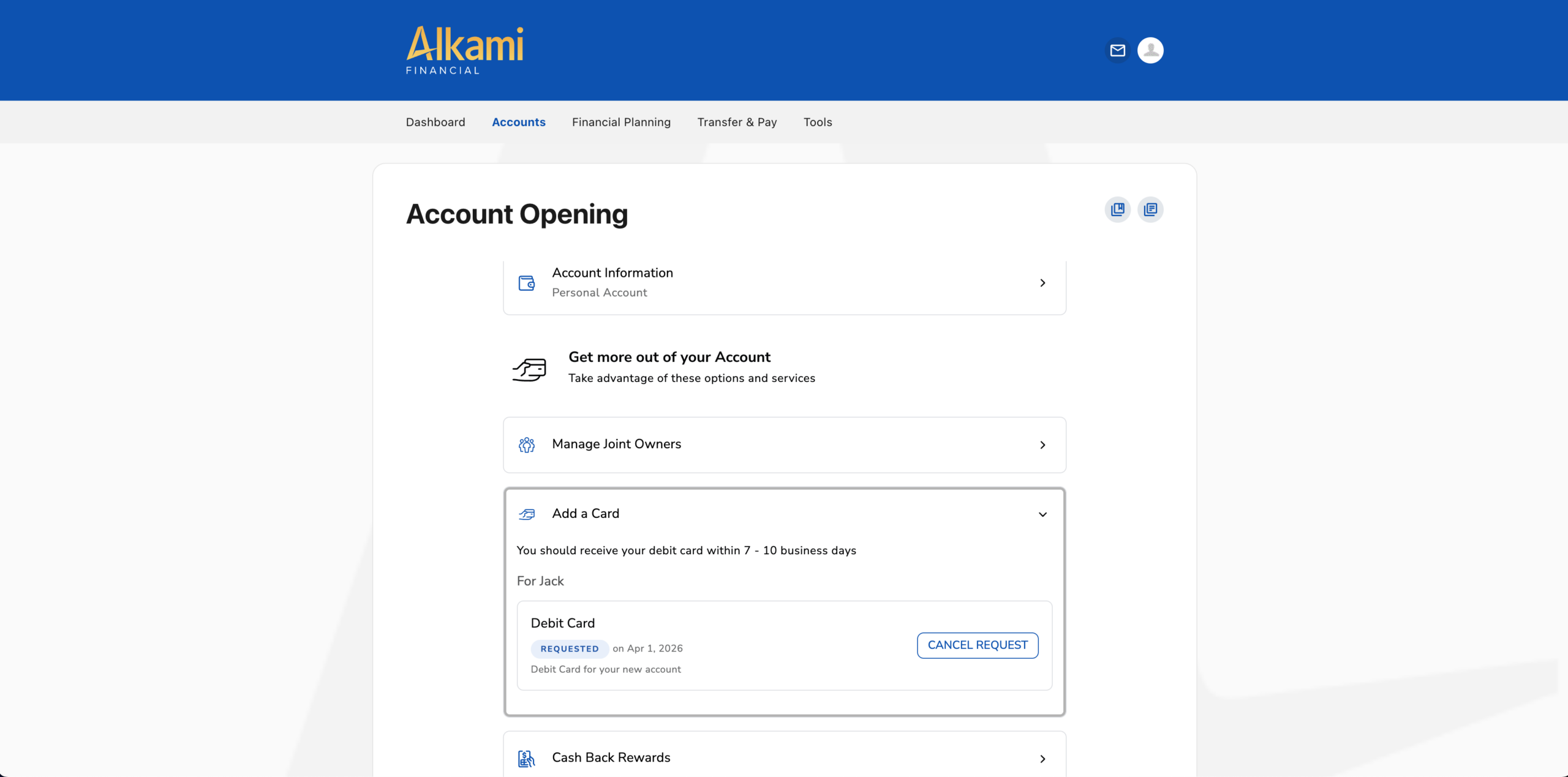Click the joint owners people icon
1568x777 pixels.
(x=527, y=445)
